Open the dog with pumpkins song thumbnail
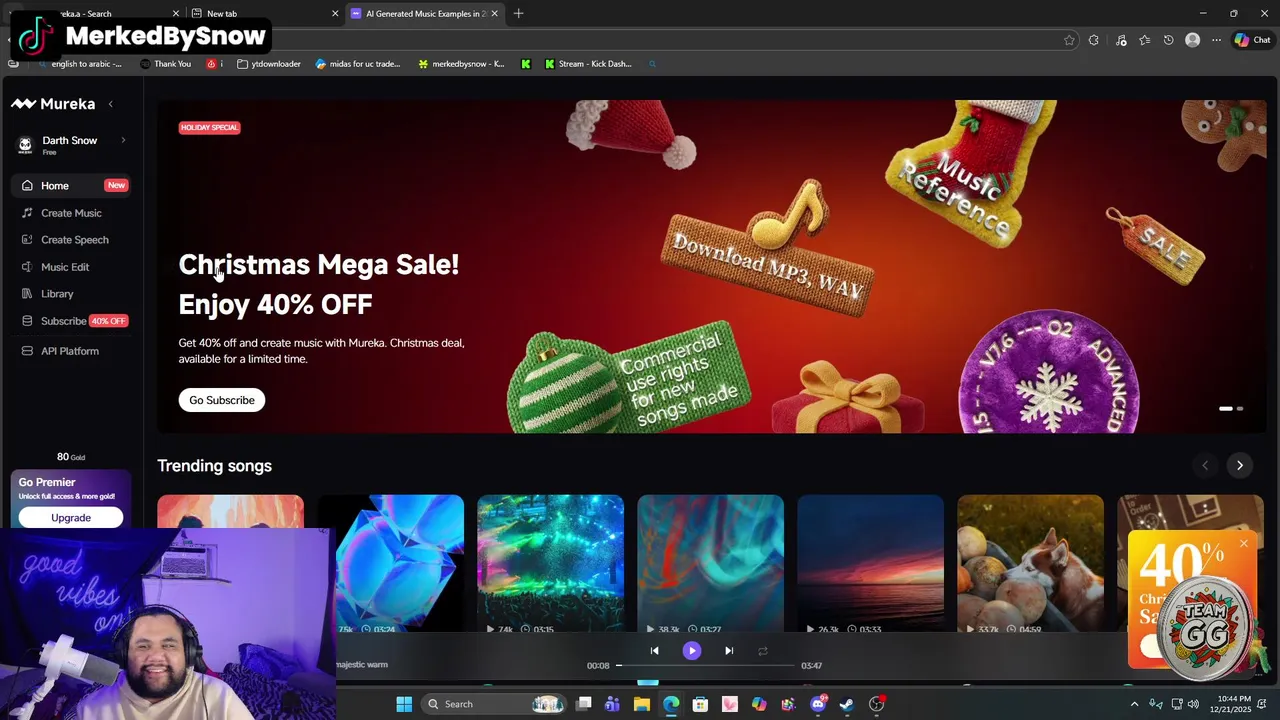The width and height of the screenshot is (1280, 720). (x=1031, y=565)
